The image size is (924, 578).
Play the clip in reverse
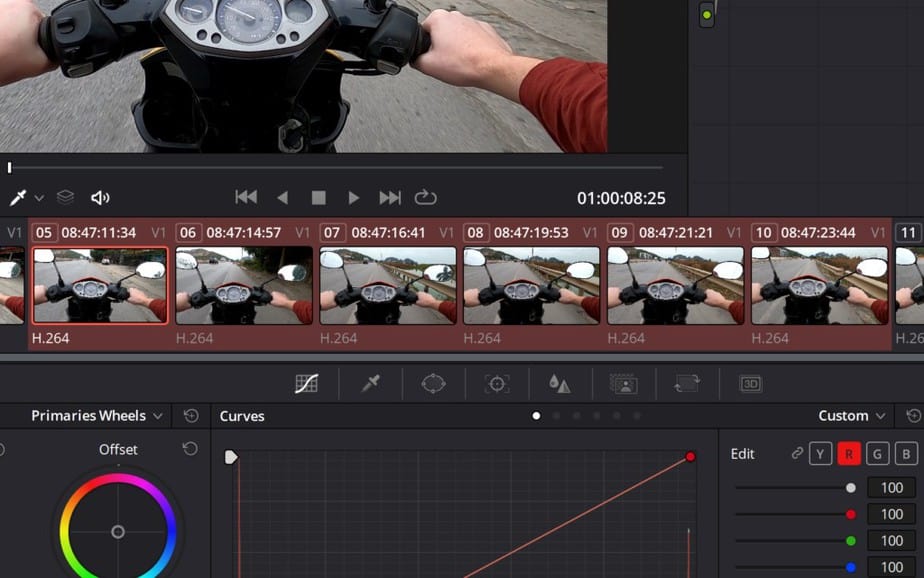coord(283,198)
